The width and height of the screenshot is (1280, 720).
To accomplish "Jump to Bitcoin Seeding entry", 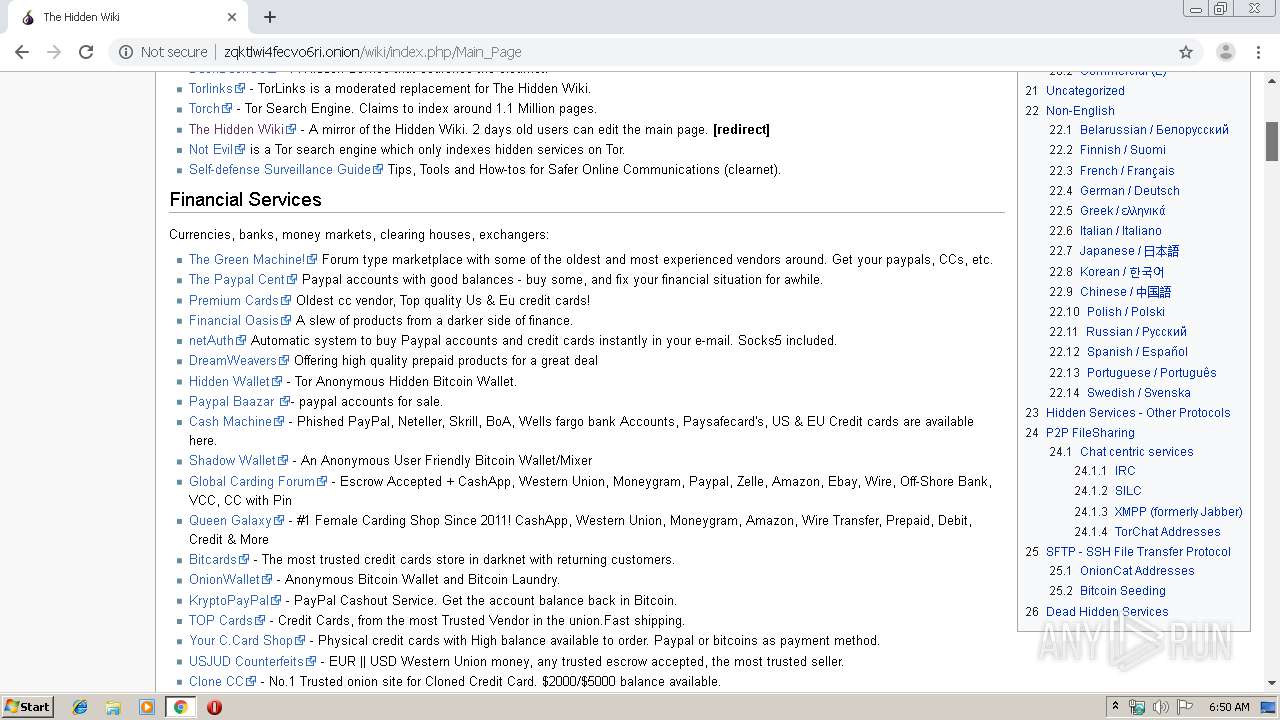I will point(1122,590).
